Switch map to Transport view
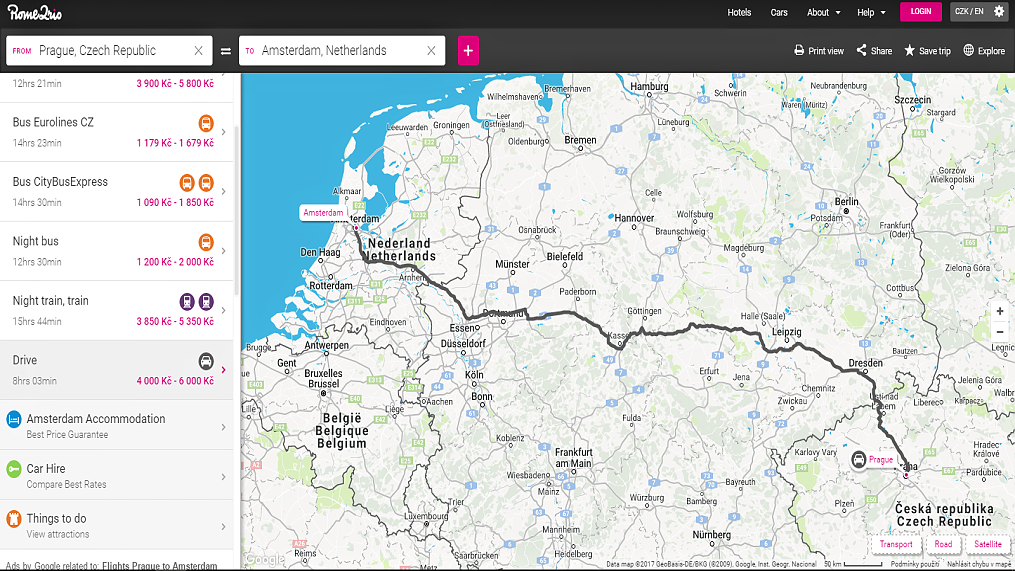 pyautogui.click(x=896, y=544)
